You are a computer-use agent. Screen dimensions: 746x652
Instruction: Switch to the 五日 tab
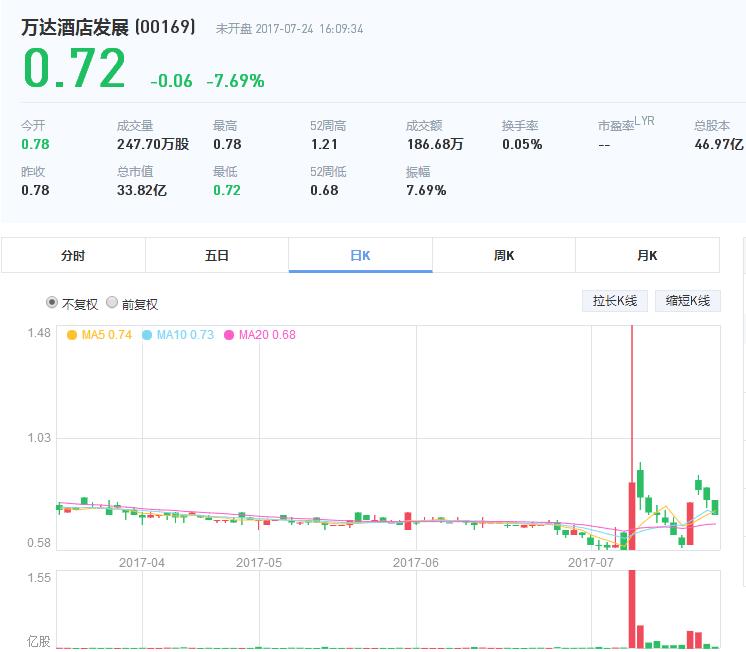click(x=217, y=255)
